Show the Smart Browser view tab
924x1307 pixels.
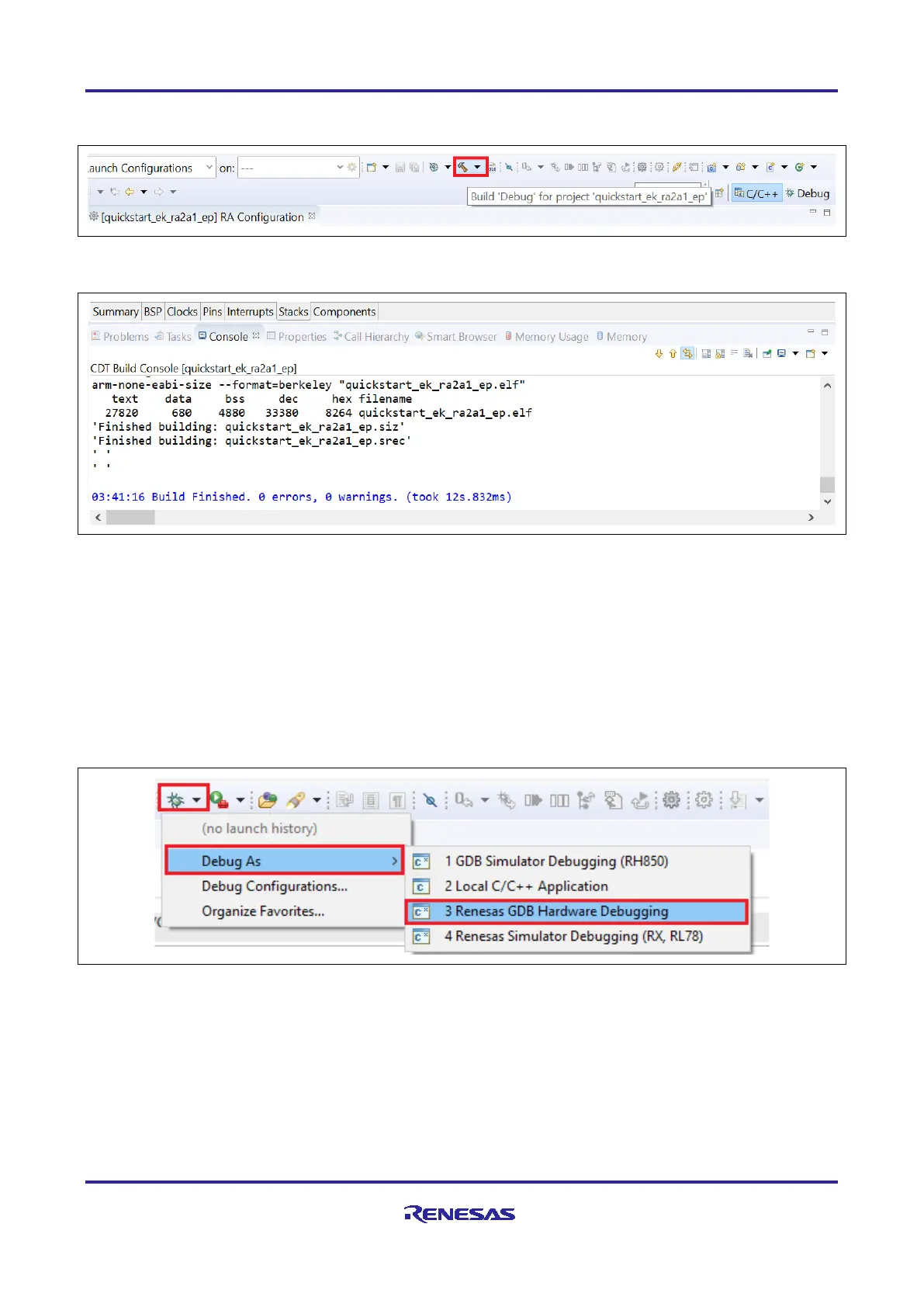click(456, 336)
